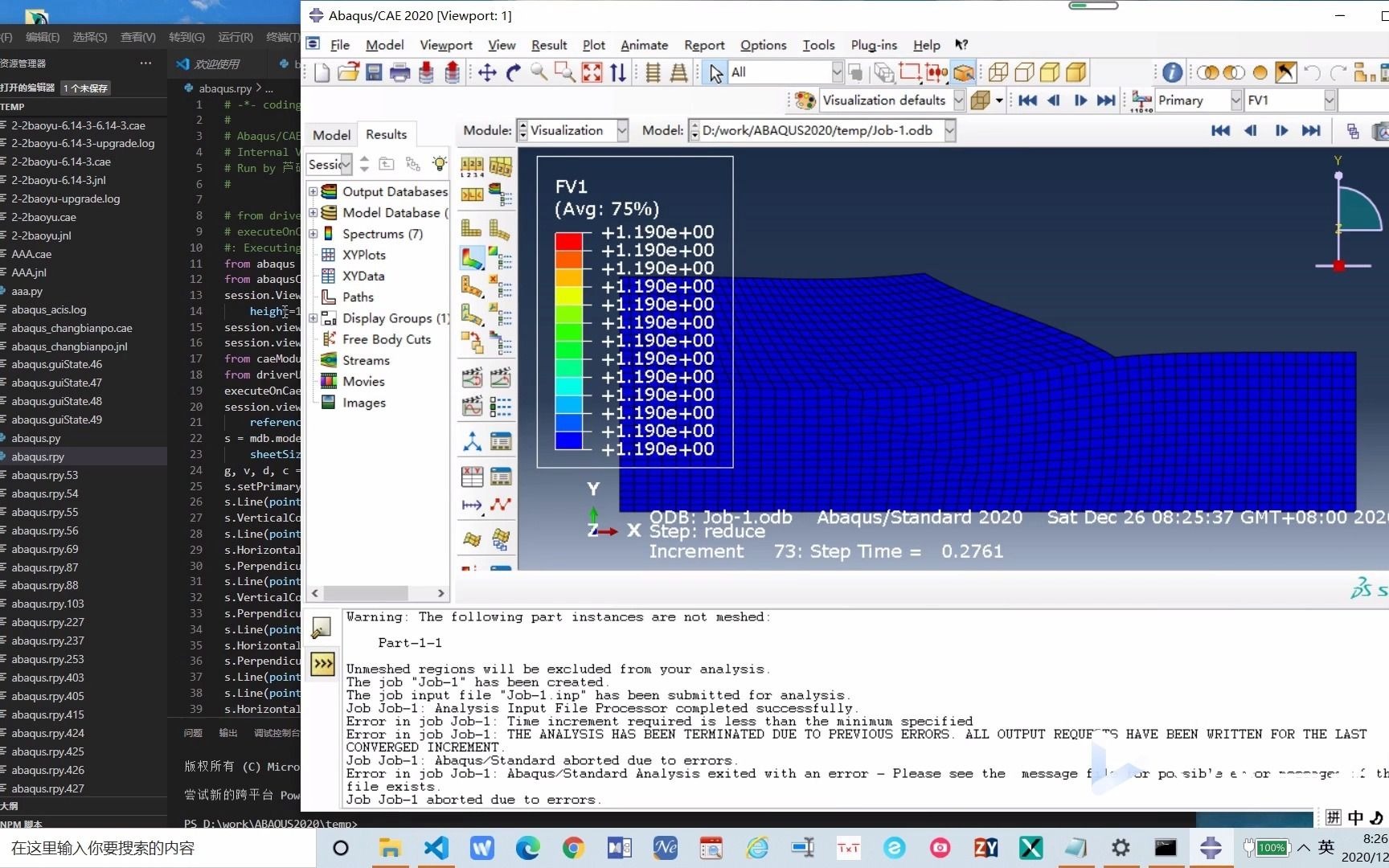Click the red swatch in FV1 legend
This screenshot has height=868, width=1389.
click(x=568, y=241)
